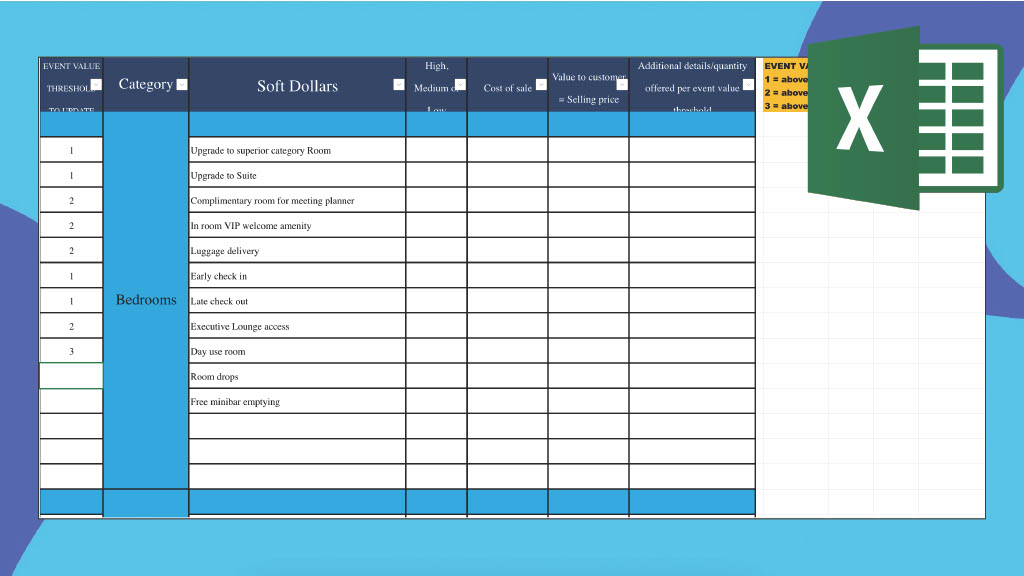Image resolution: width=1024 pixels, height=576 pixels.
Task: Select the 'Upgrade to Suite' cell
Action: tap(297, 175)
